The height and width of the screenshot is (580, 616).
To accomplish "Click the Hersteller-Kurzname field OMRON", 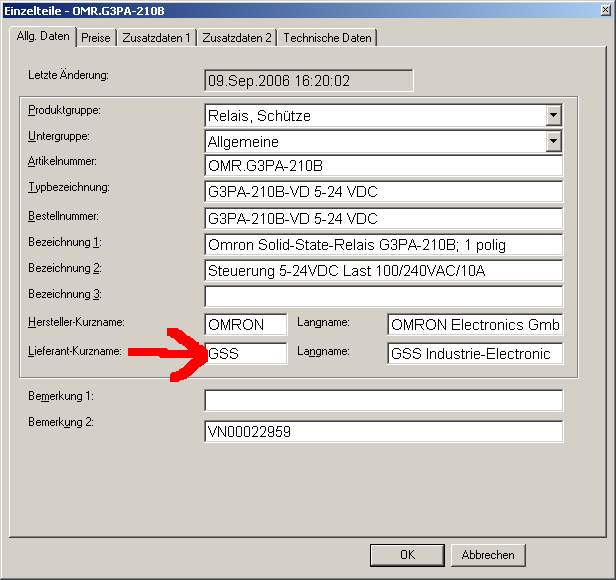I will click(246, 325).
